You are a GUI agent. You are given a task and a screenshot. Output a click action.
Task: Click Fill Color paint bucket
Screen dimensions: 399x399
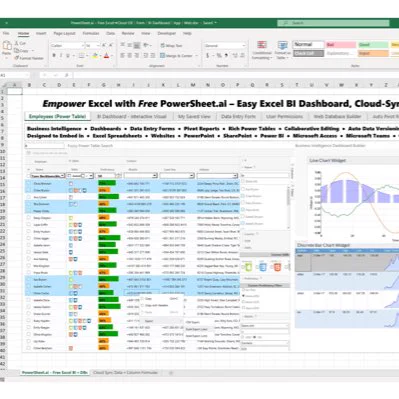point(95,56)
